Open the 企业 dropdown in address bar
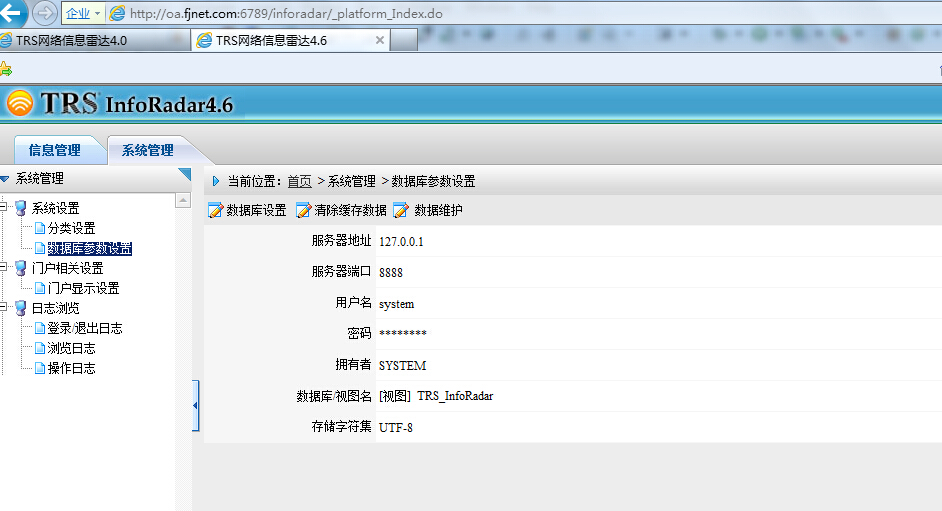 (83, 13)
